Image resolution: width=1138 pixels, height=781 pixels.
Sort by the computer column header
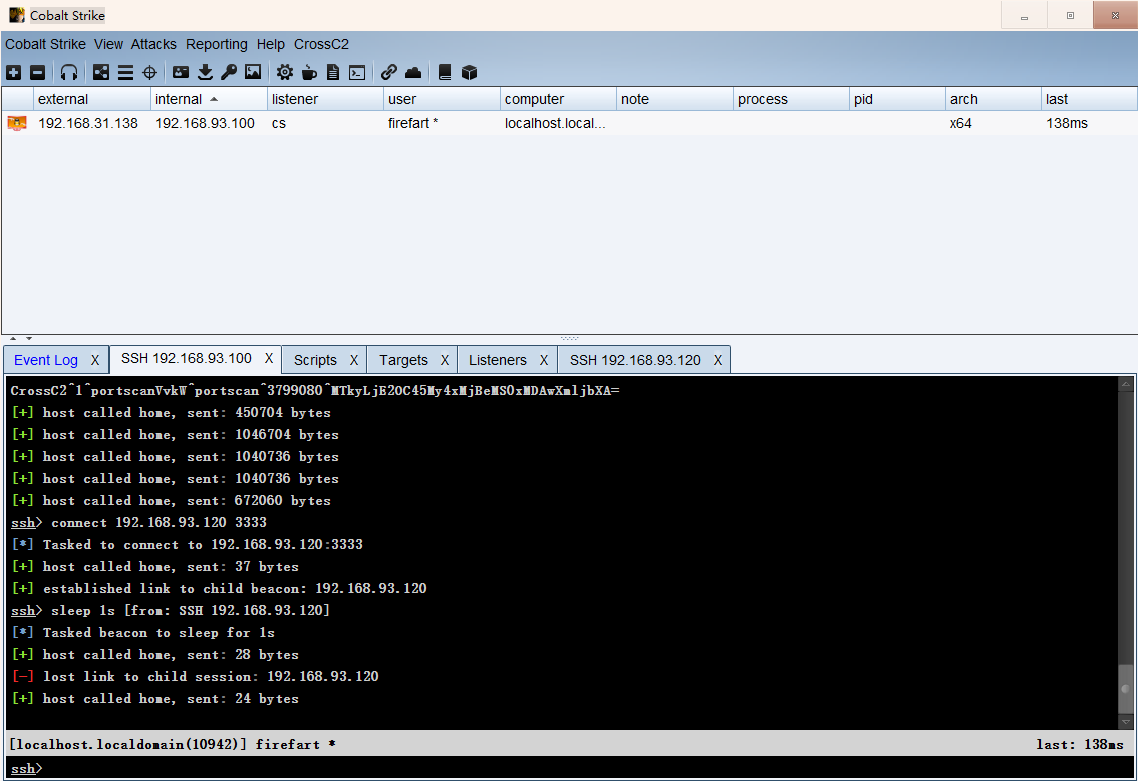tap(558, 99)
